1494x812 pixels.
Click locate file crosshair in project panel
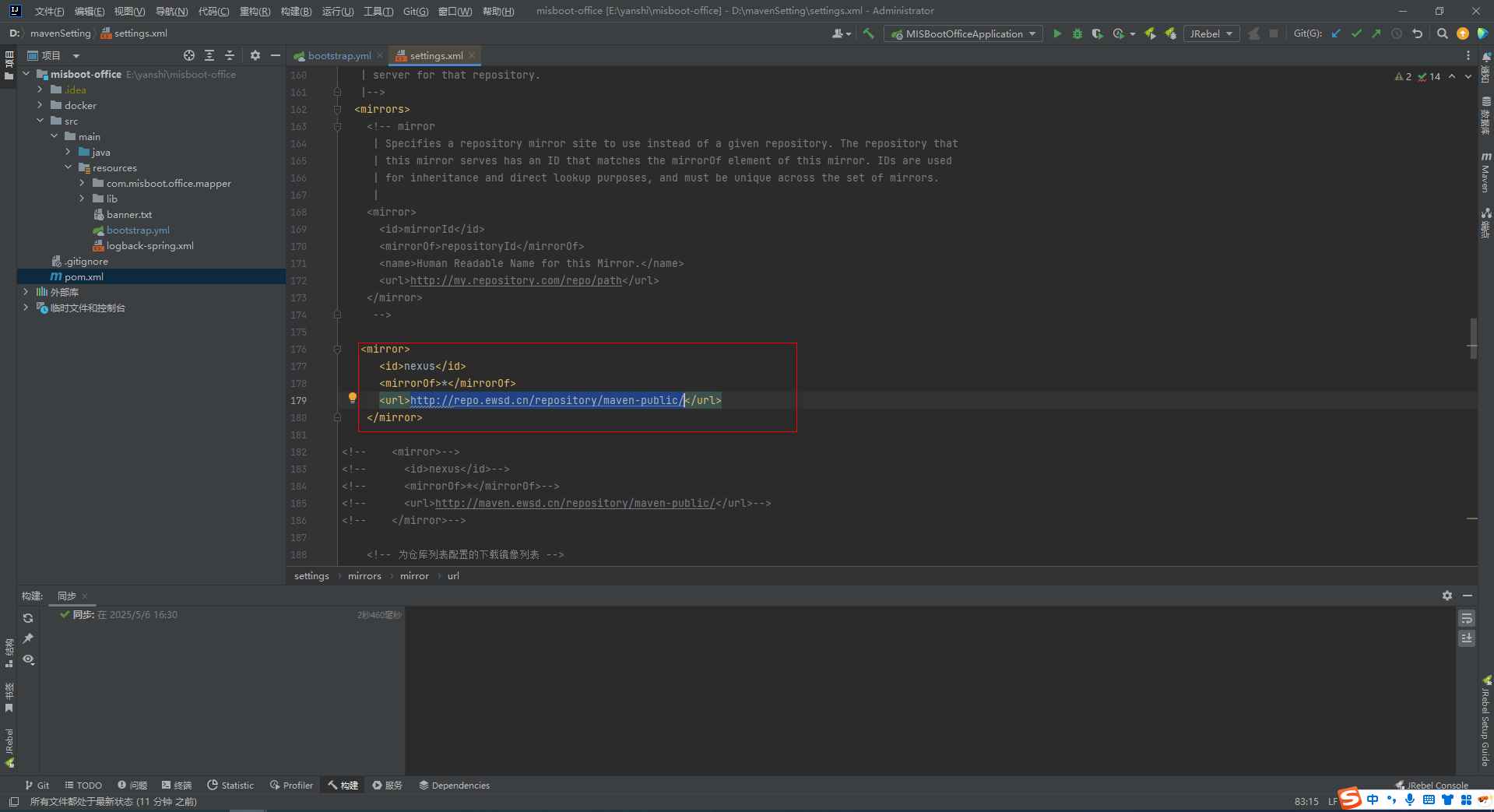pos(189,55)
